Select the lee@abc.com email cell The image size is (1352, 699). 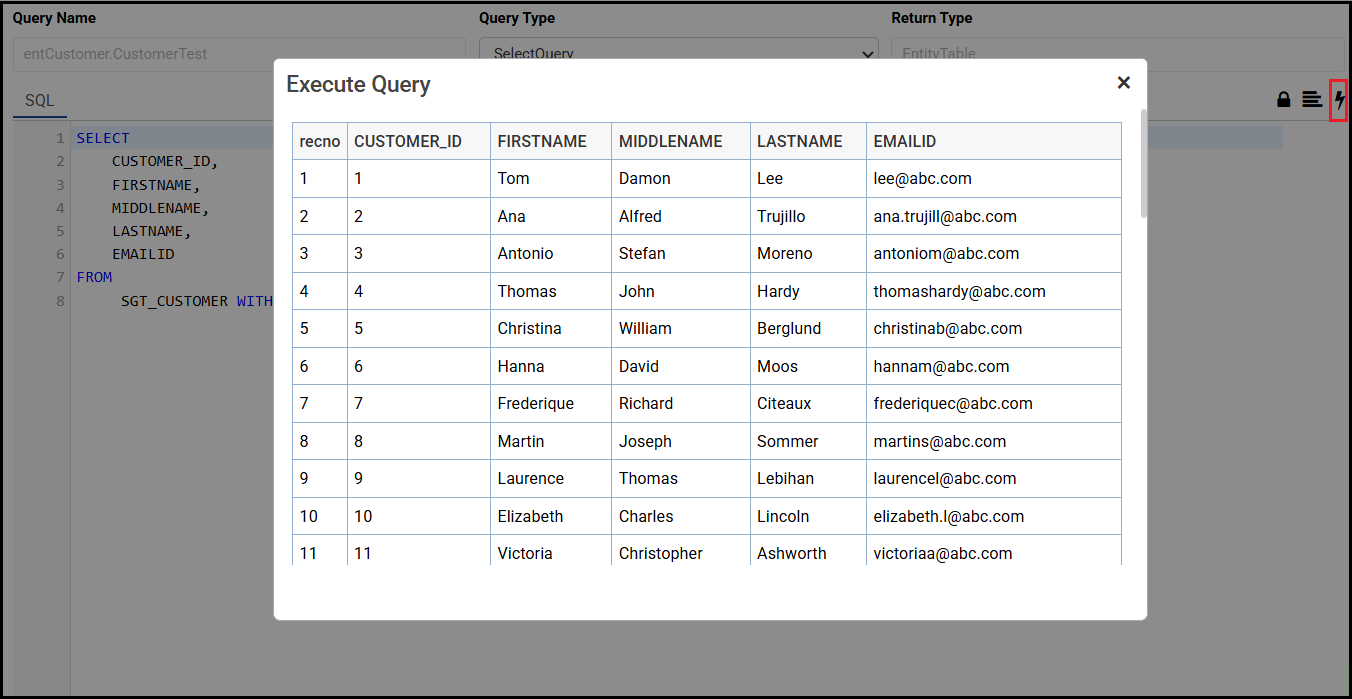point(922,179)
